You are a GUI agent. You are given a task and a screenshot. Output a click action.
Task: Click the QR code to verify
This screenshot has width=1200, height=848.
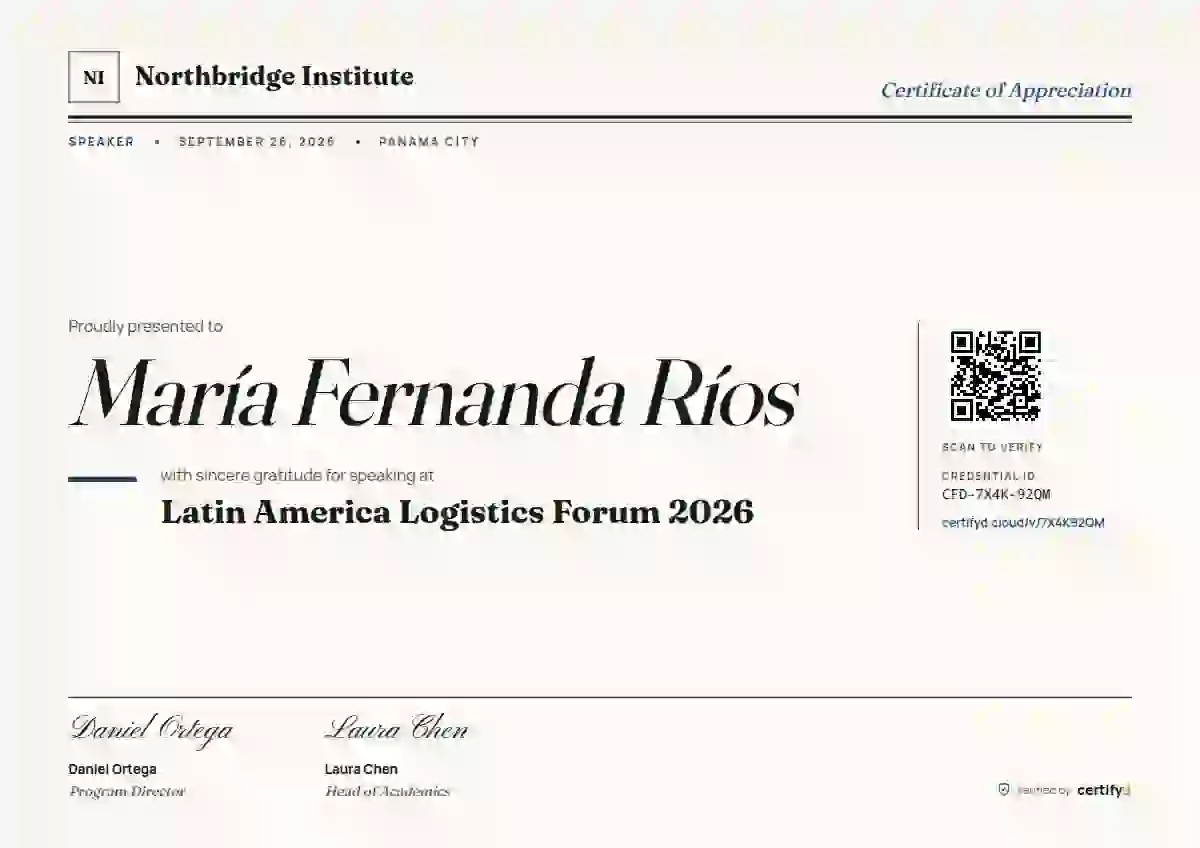(995, 376)
